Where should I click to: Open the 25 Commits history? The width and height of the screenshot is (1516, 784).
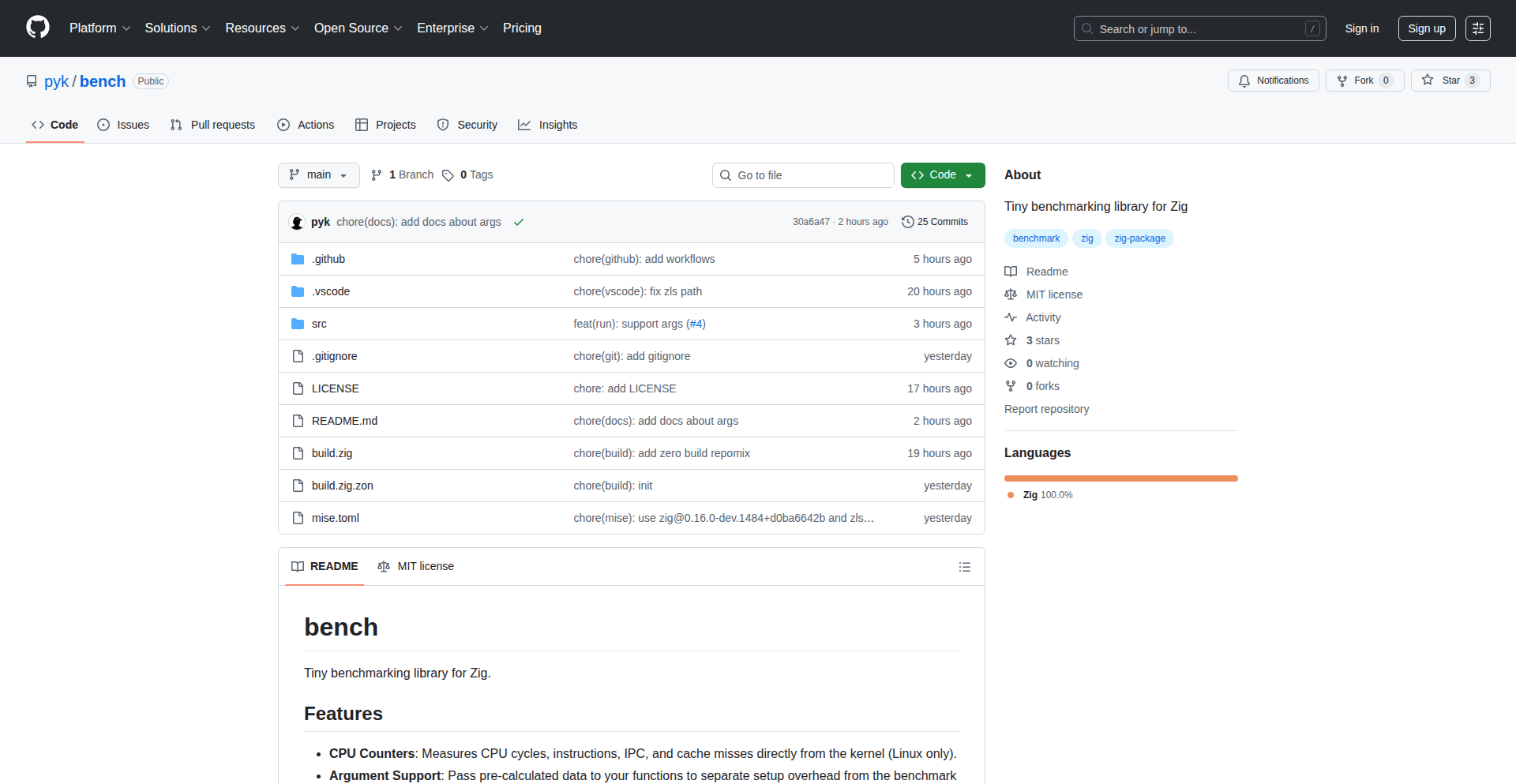click(935, 222)
